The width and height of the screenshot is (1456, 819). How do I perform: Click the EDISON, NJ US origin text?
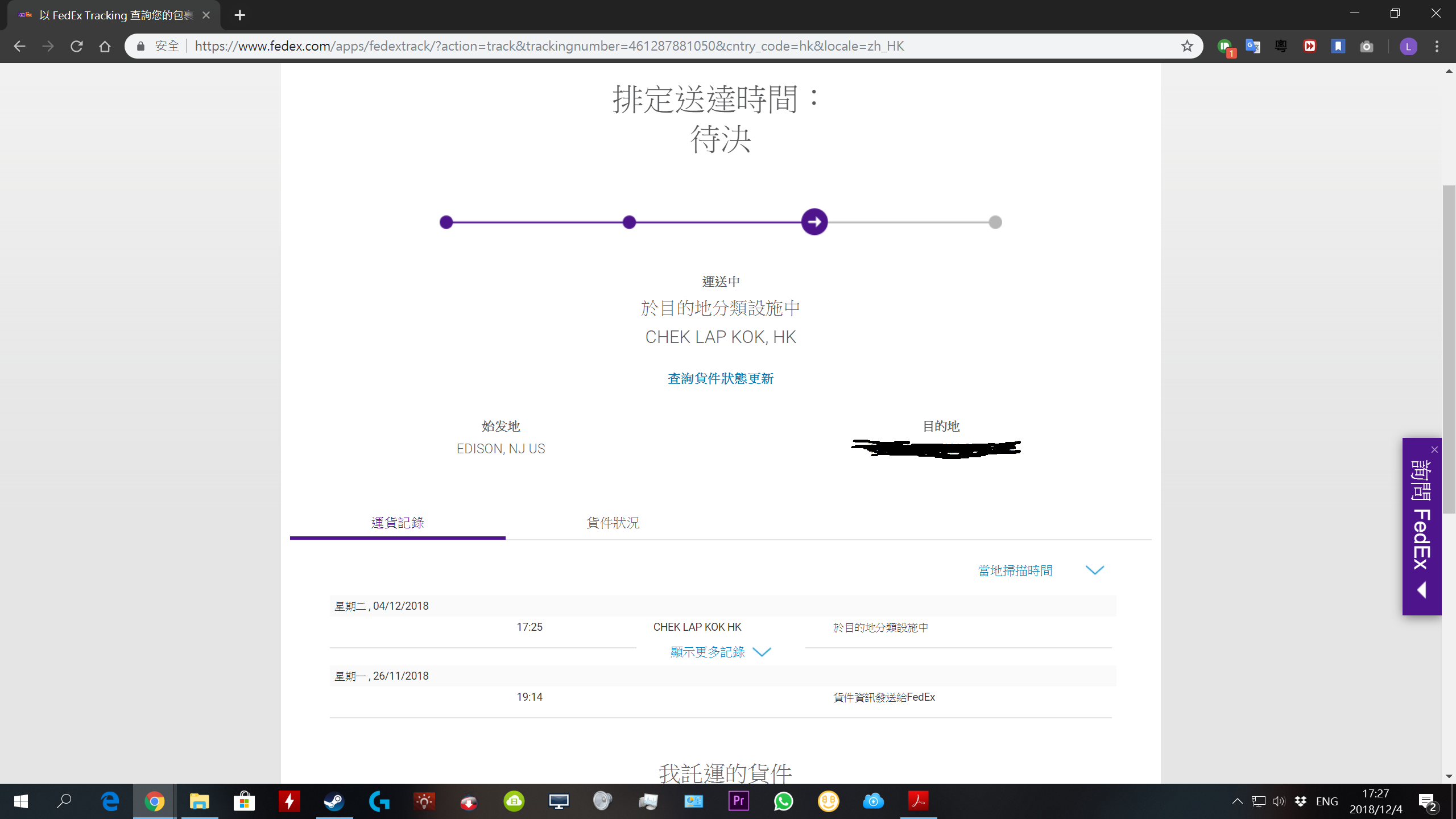click(500, 449)
